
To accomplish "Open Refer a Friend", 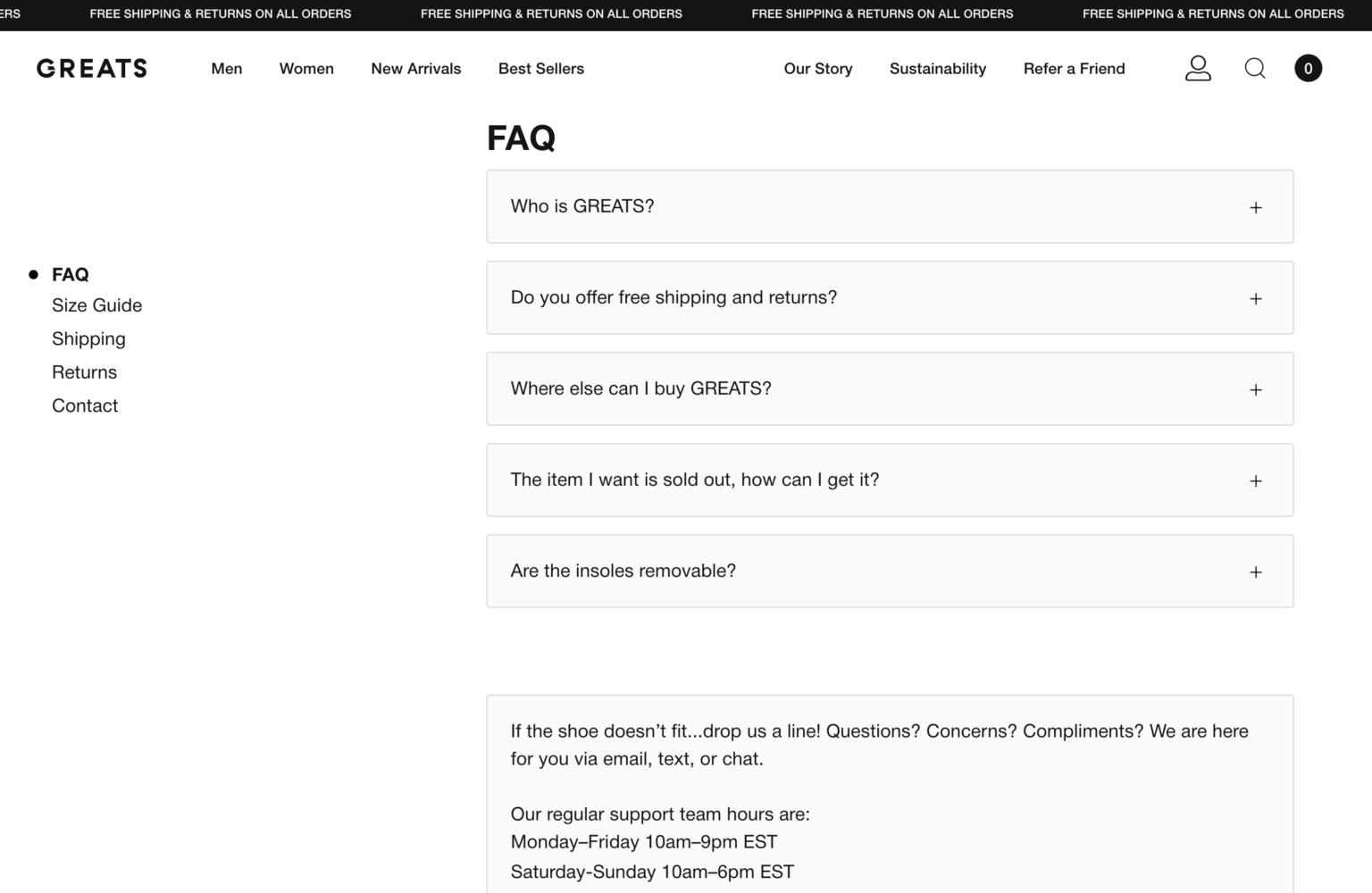I will (x=1075, y=69).
